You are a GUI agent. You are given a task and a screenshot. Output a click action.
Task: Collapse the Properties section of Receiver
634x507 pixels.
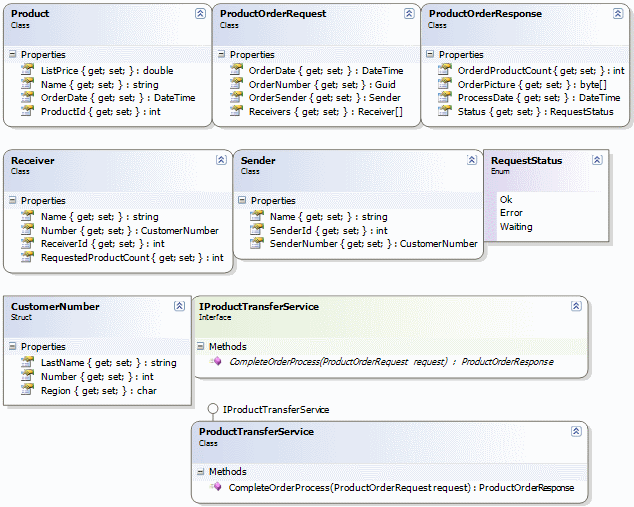pyautogui.click(x=13, y=201)
